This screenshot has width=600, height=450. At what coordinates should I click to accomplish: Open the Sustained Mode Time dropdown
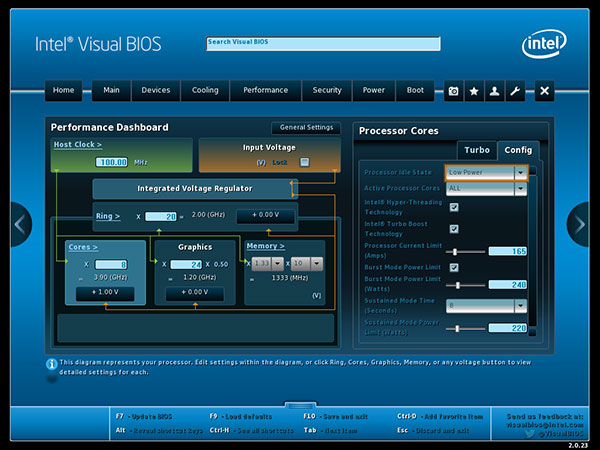pos(486,306)
